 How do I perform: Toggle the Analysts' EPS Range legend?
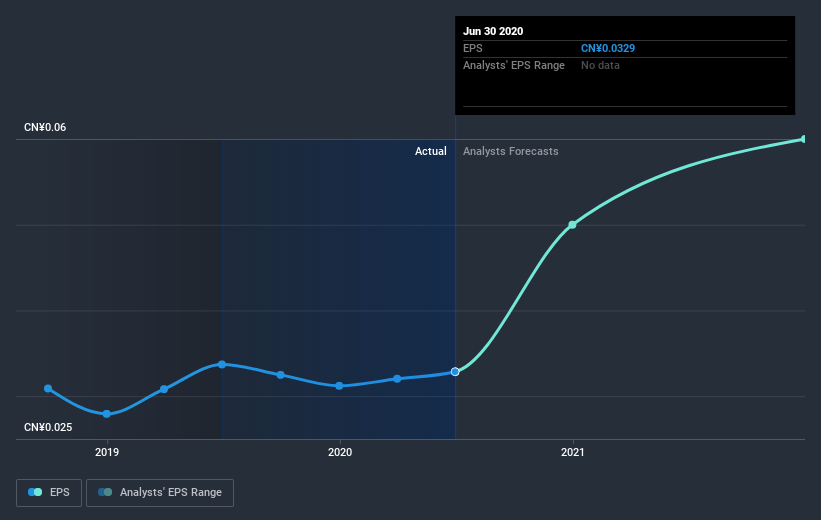pyautogui.click(x=160, y=493)
